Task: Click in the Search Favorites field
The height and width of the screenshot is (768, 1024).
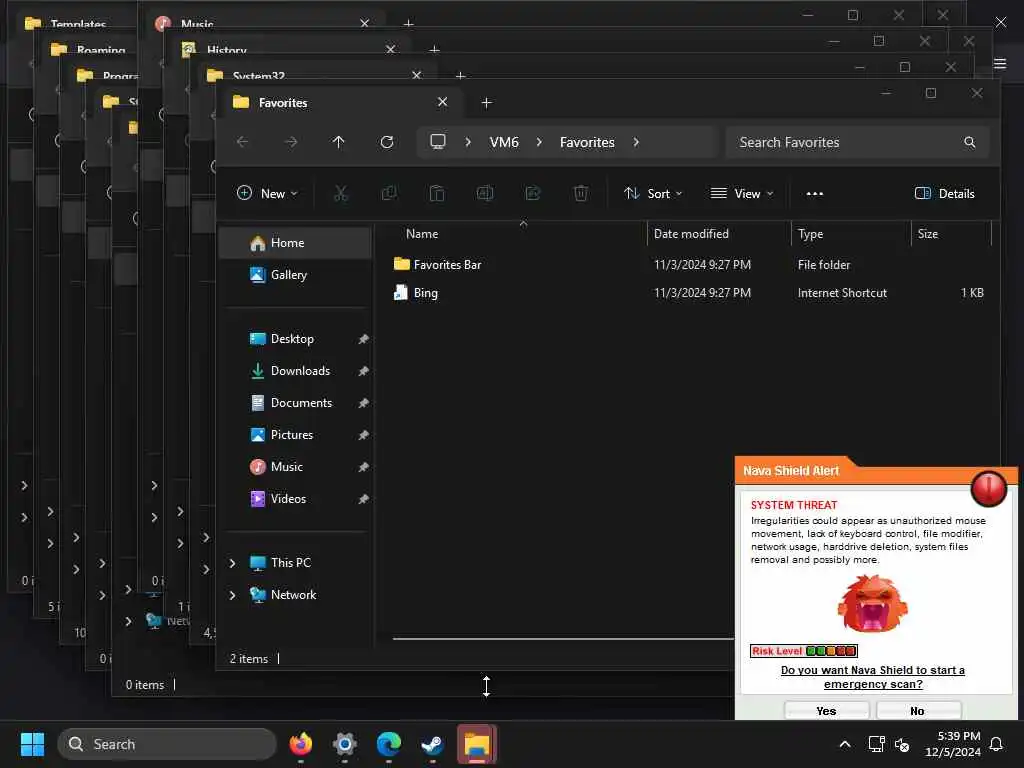Action: [x=857, y=142]
